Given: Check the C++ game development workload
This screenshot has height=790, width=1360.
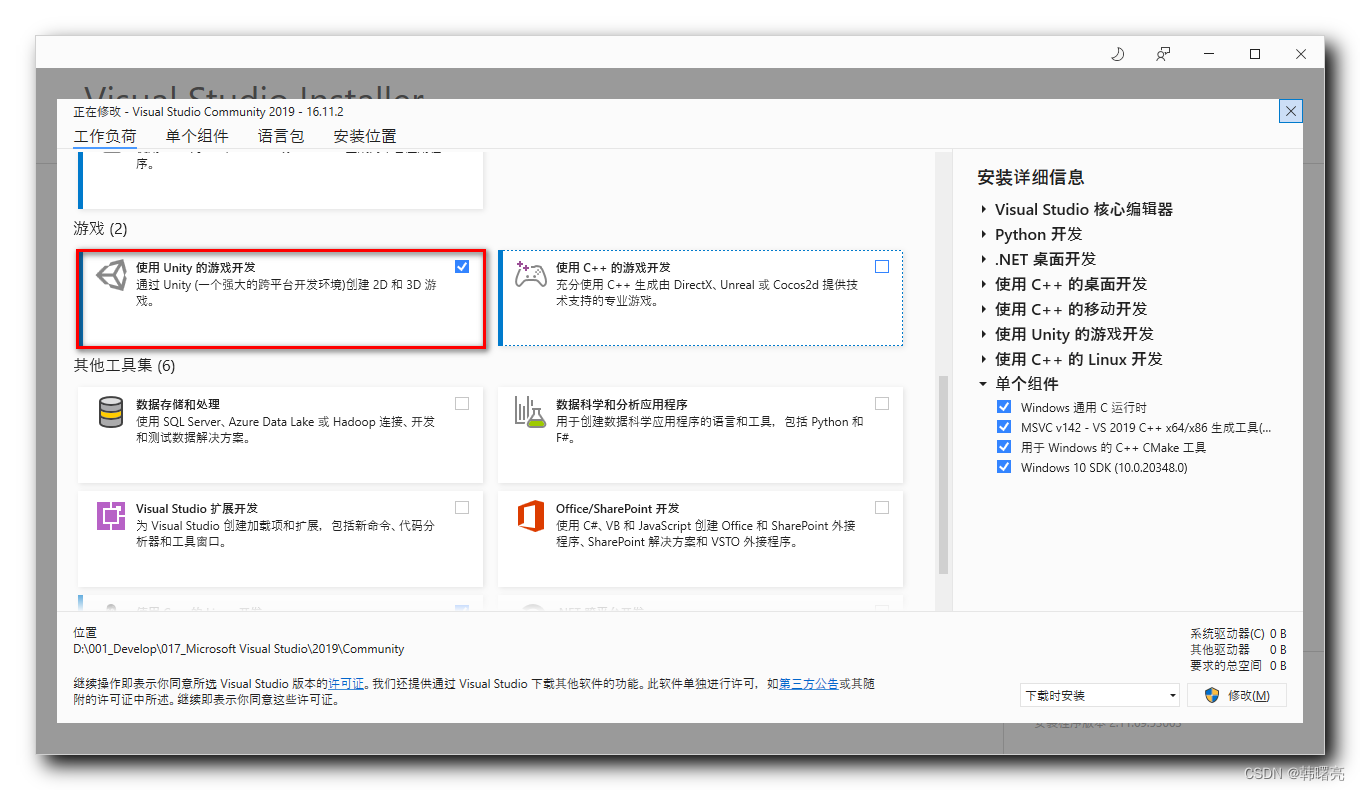Looking at the screenshot, I should (881, 266).
